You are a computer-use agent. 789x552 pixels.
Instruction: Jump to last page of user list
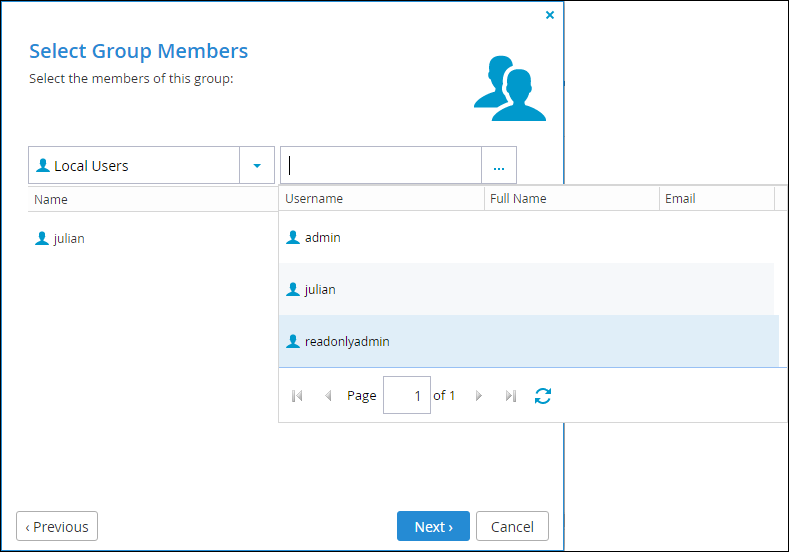[511, 396]
